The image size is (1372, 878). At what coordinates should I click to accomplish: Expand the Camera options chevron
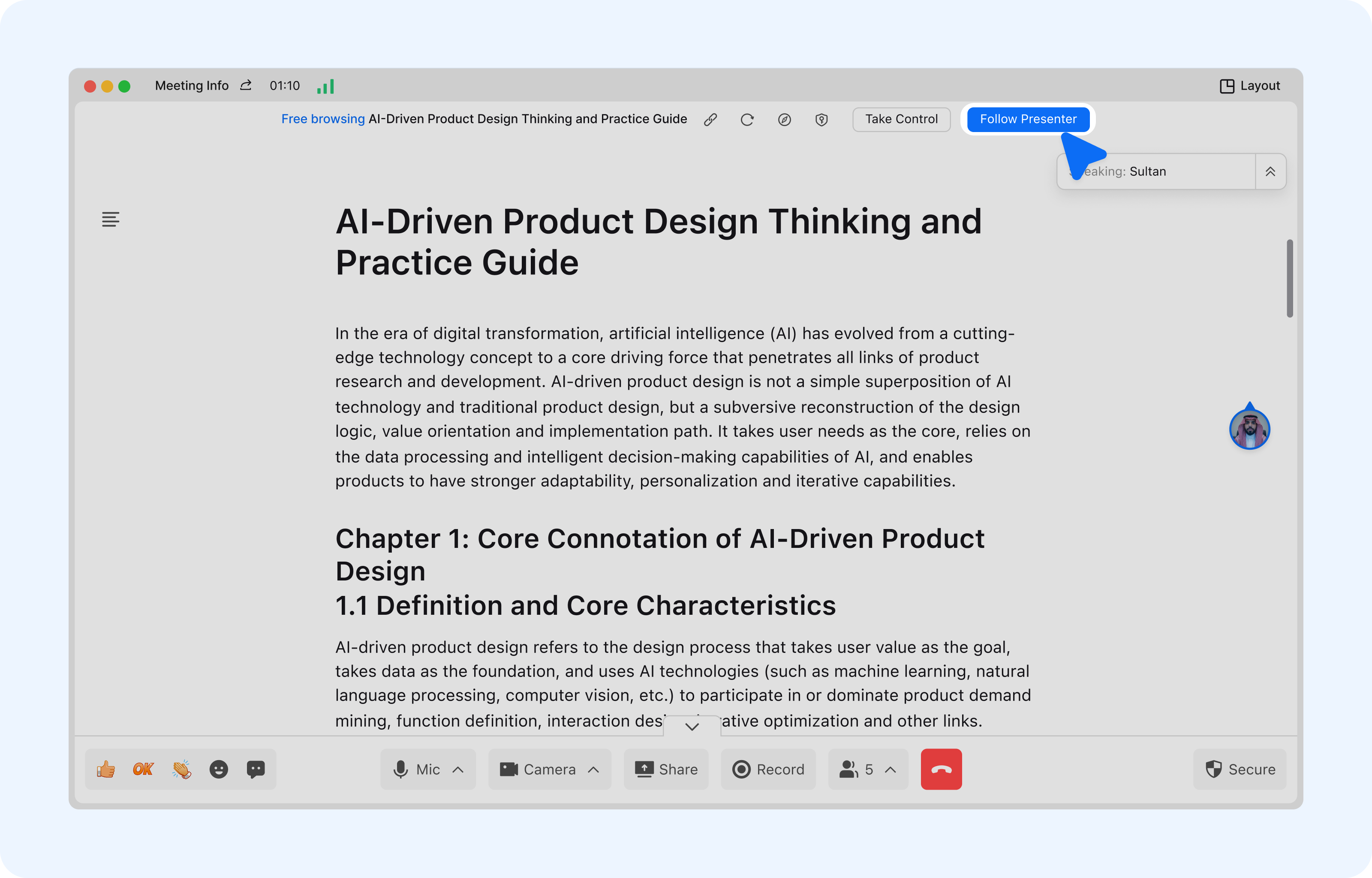click(593, 769)
